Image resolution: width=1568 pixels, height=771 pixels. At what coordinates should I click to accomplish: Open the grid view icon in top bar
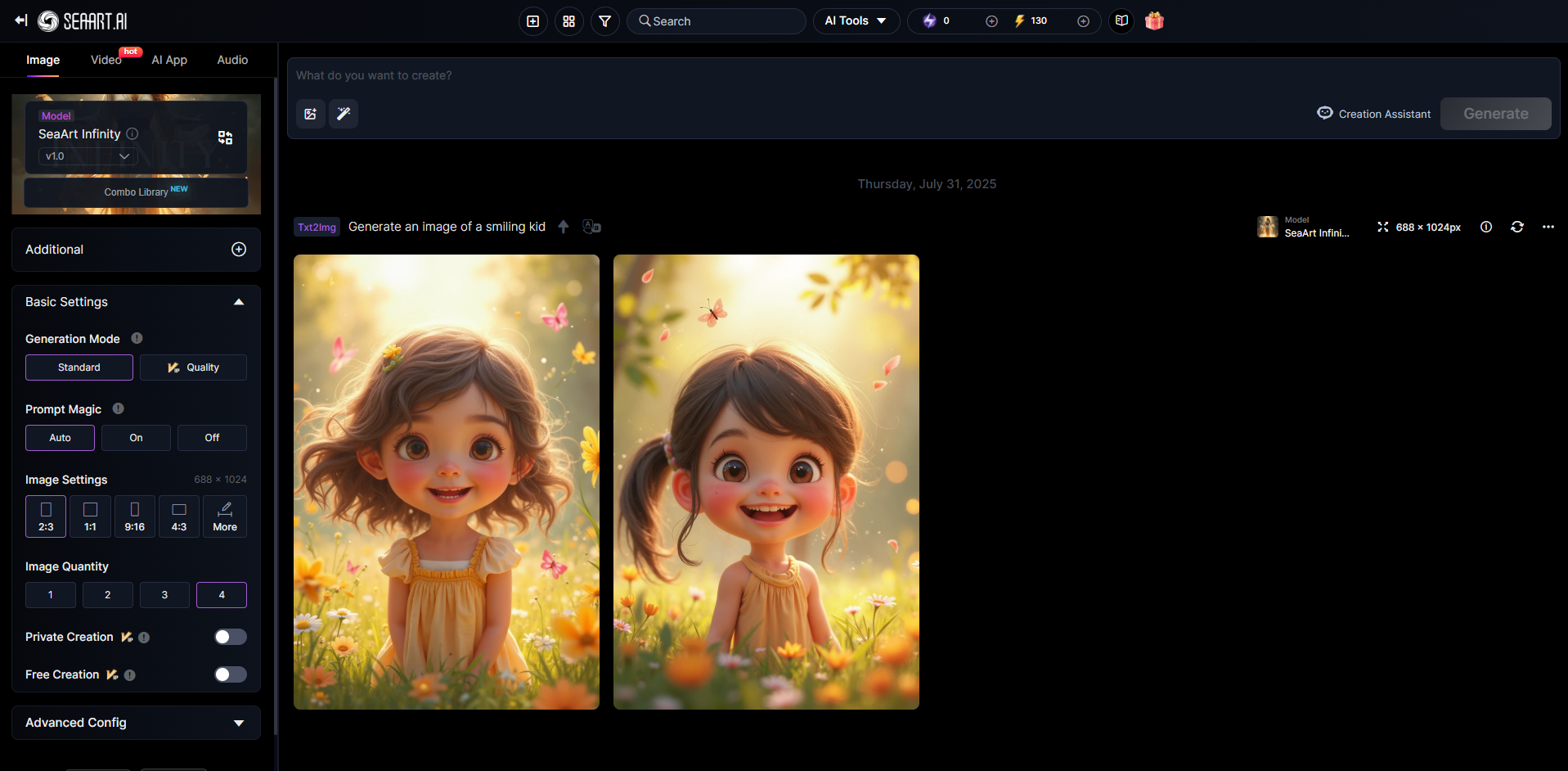point(568,21)
